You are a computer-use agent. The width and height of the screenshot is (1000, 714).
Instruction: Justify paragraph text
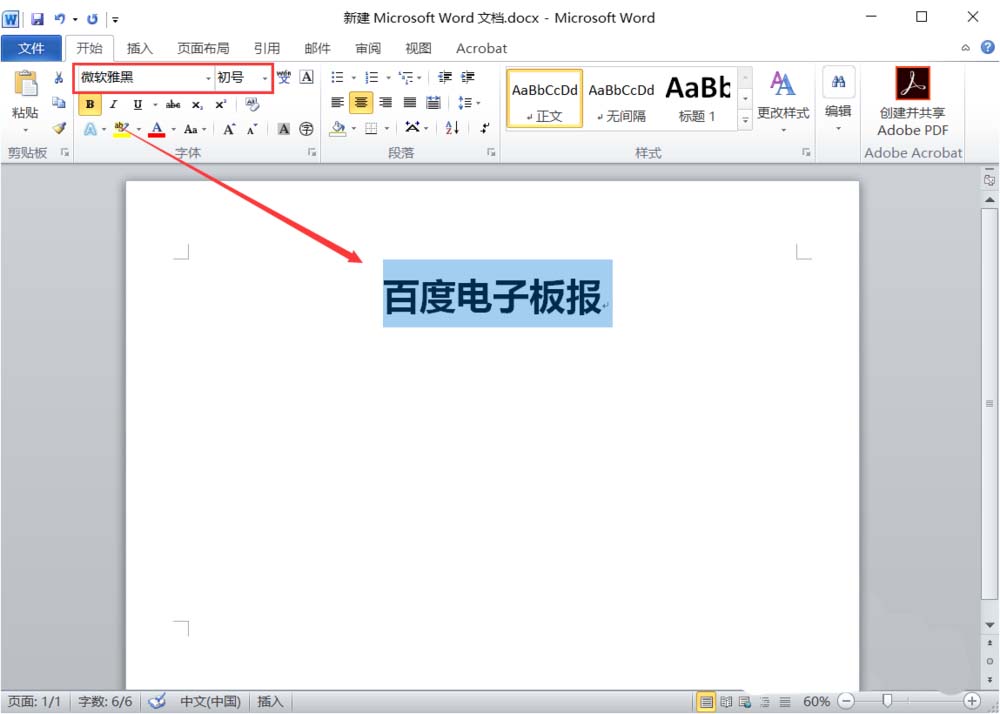click(410, 103)
